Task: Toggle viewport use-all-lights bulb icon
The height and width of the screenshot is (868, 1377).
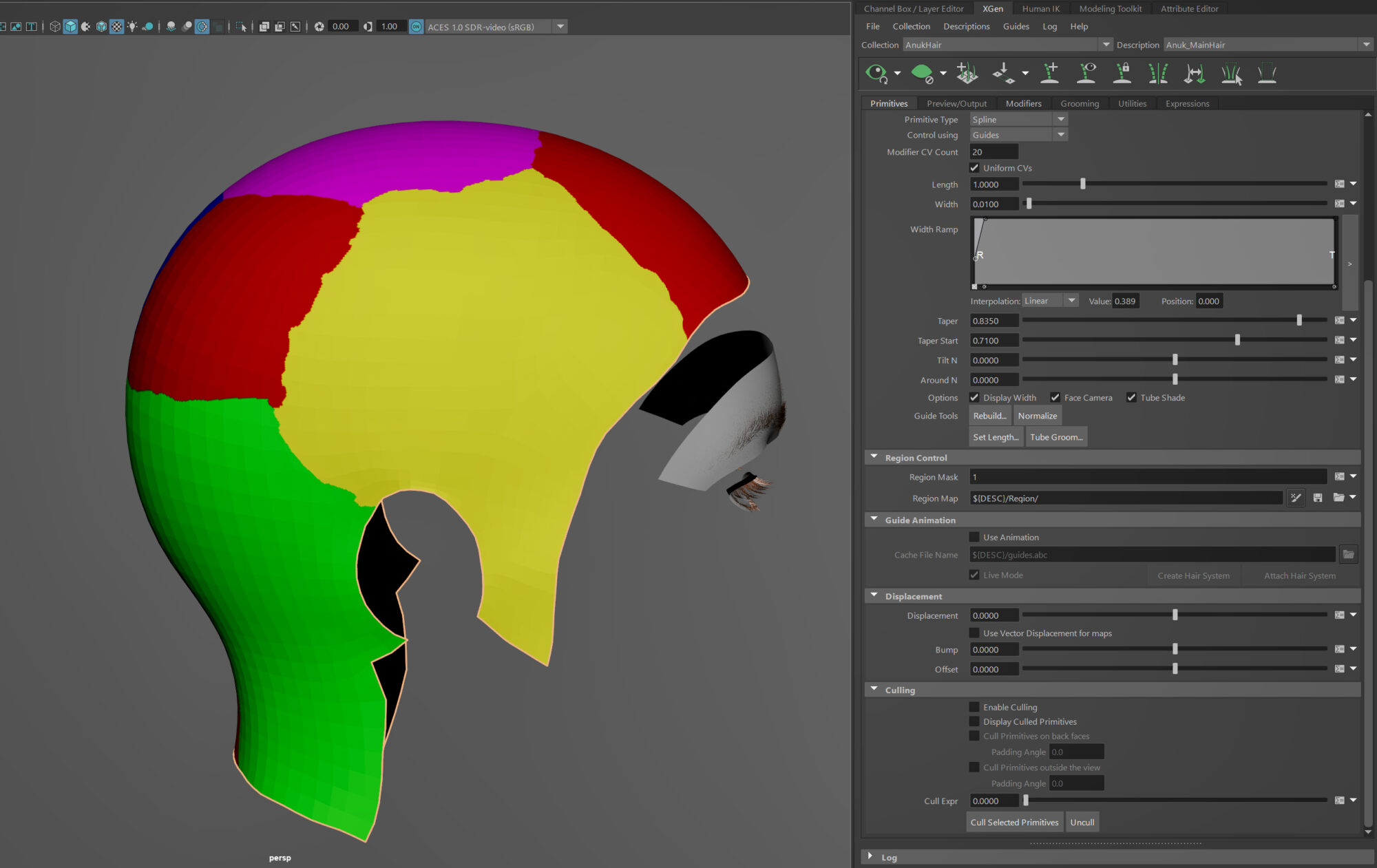Action: point(132,27)
